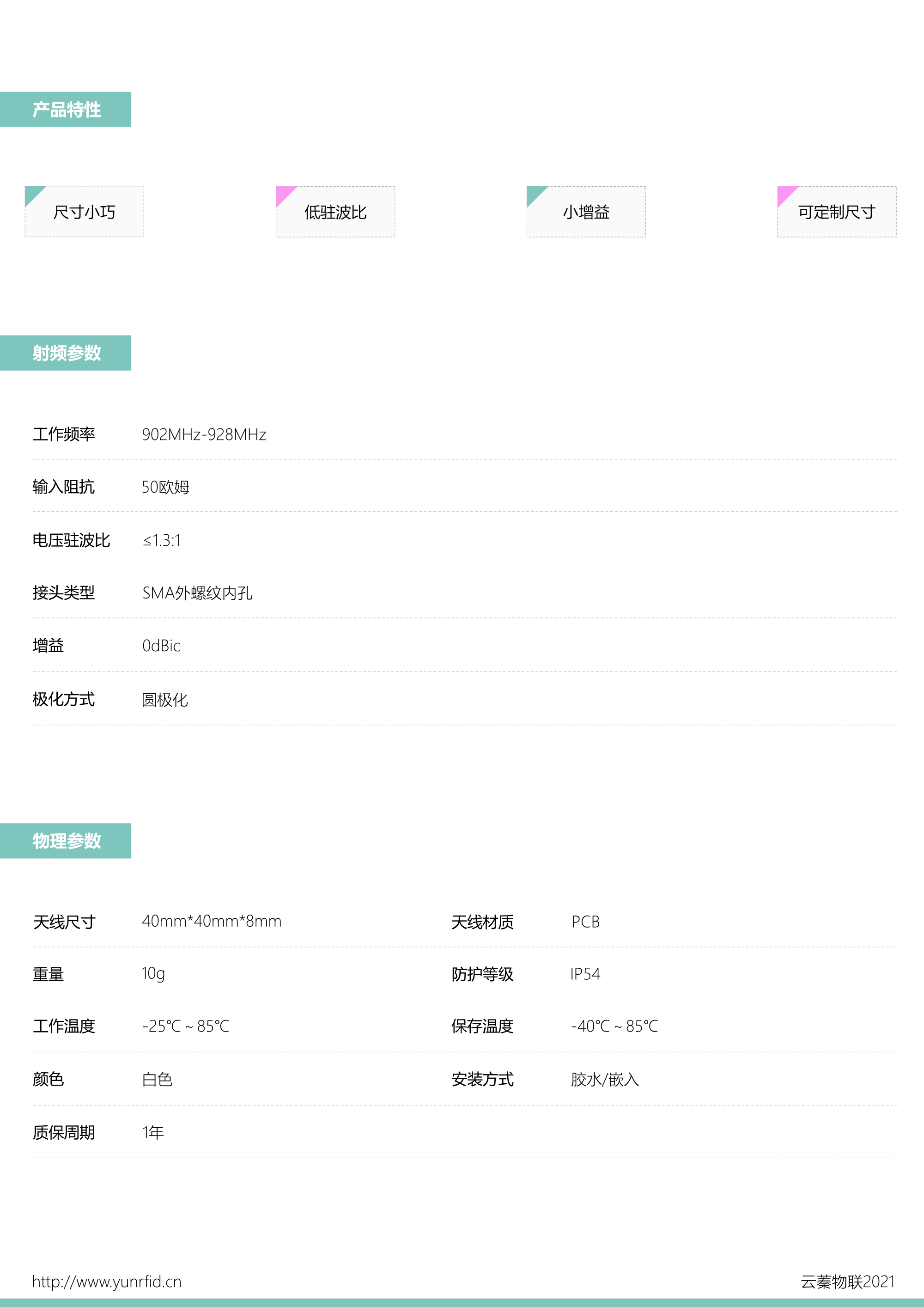The width and height of the screenshot is (924, 1307).
Task: Select the 低驻波比 feature box
Action: pyautogui.click(x=335, y=212)
